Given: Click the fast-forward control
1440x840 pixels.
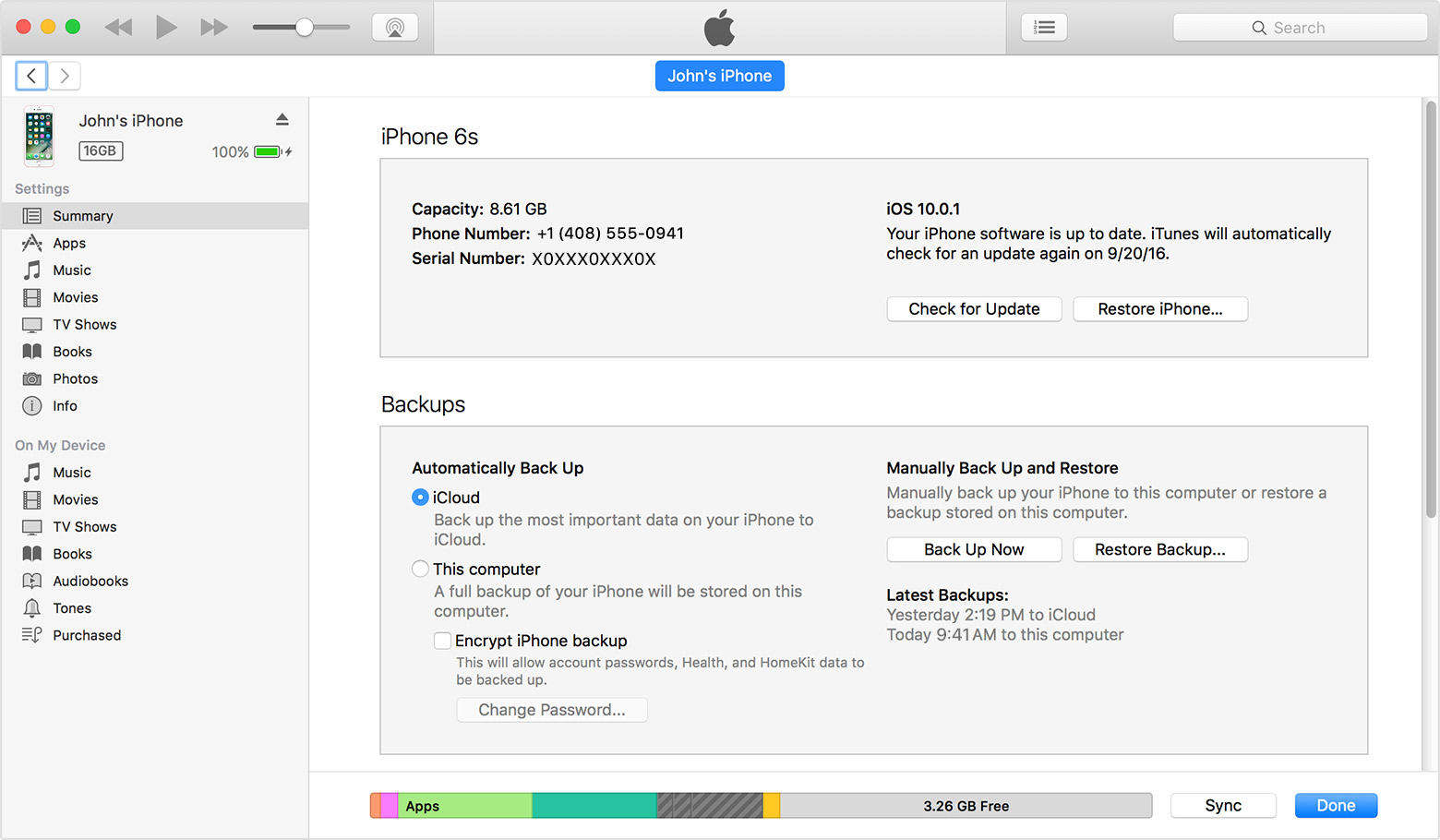Looking at the screenshot, I should coord(214,27).
